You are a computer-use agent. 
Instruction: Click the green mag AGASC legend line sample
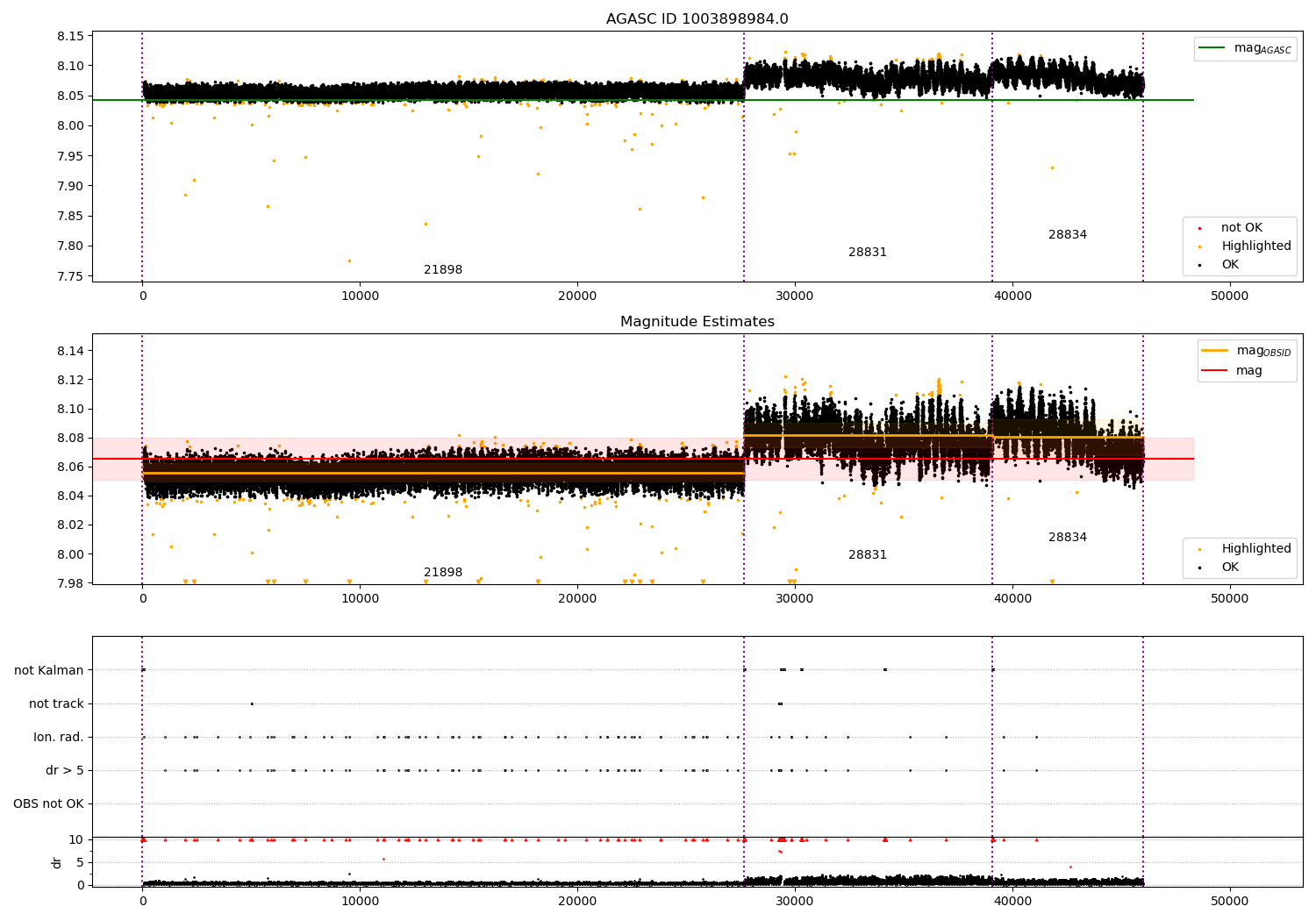(1212, 48)
